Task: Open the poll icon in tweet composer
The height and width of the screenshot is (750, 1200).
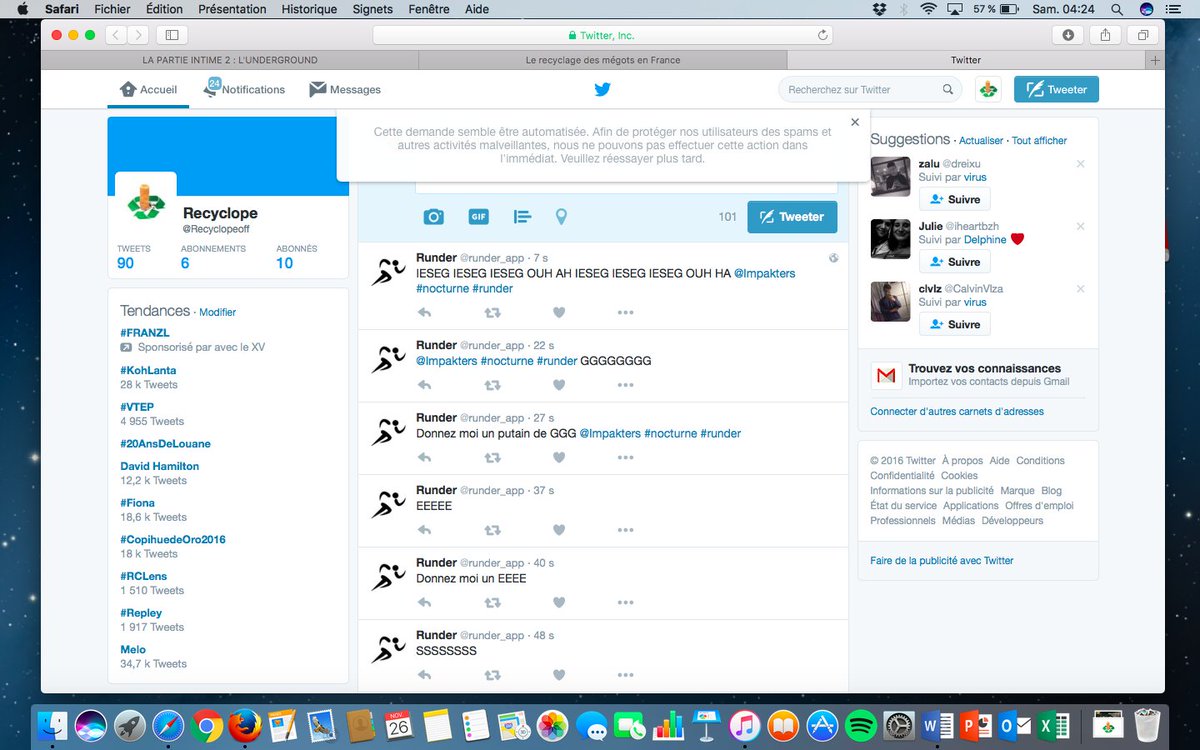Action: (x=522, y=217)
